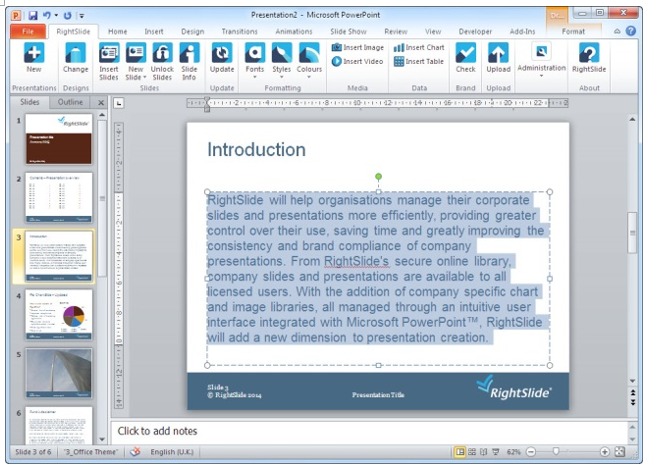Image resolution: width=649 pixels, height=474 pixels.
Task: Switch to Reading view in status bar
Action: point(483,452)
